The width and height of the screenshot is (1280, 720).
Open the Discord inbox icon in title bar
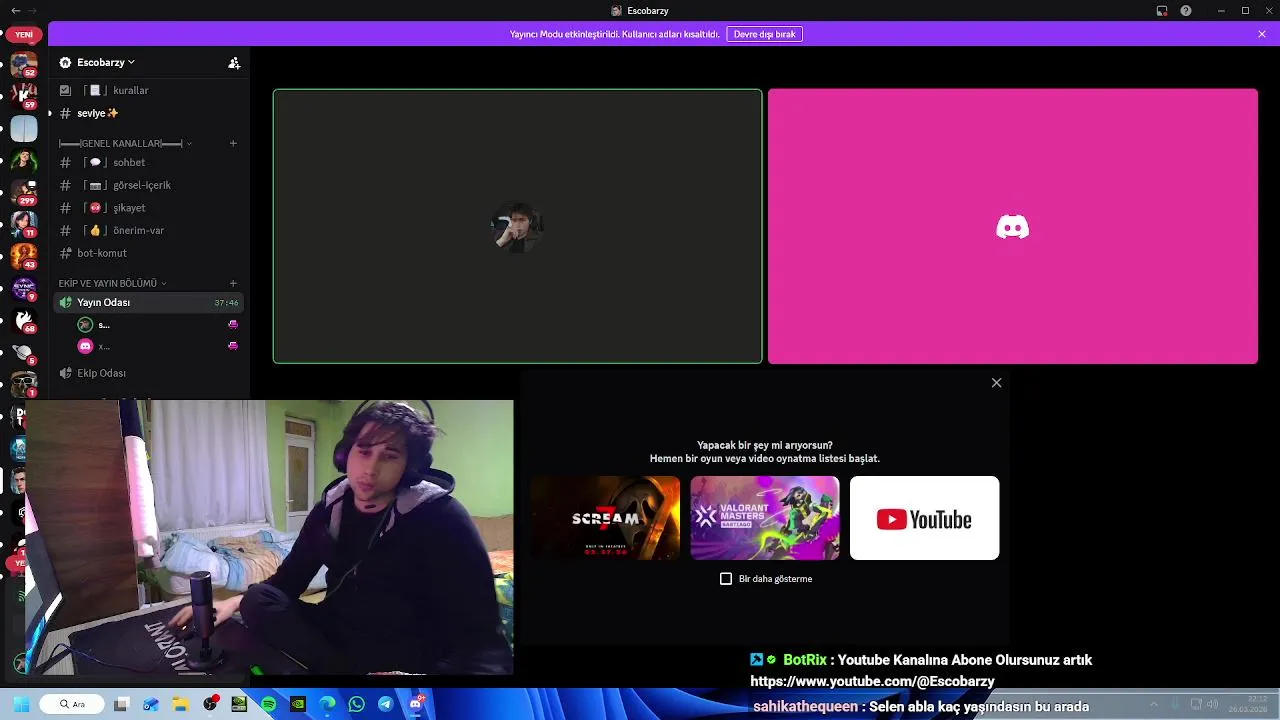pos(1161,11)
